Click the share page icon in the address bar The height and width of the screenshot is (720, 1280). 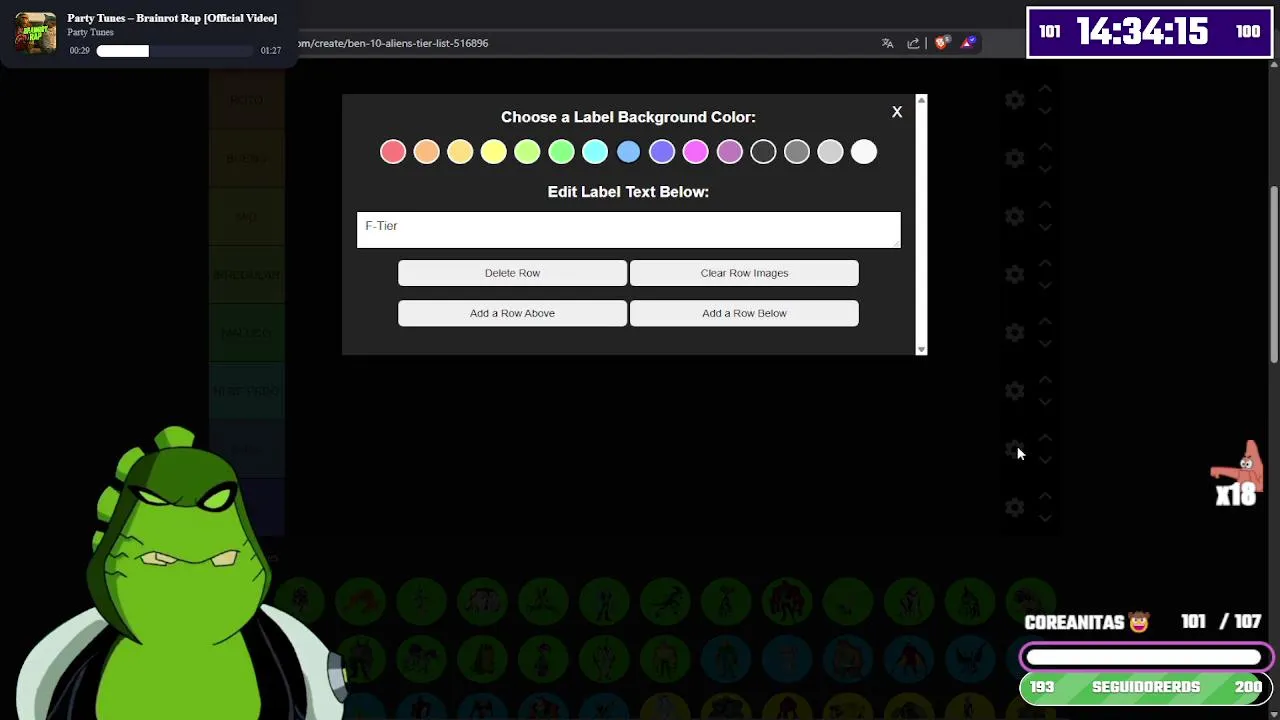(913, 43)
